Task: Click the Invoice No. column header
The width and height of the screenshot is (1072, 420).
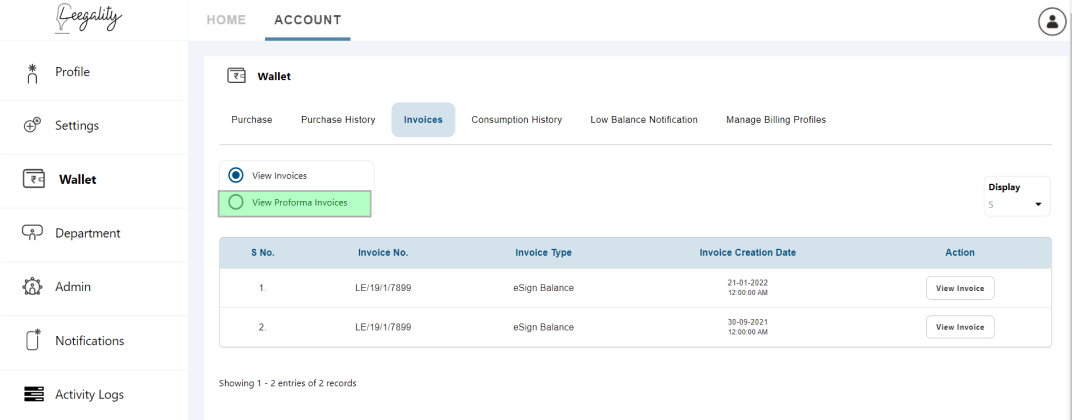Action: [x=383, y=252]
